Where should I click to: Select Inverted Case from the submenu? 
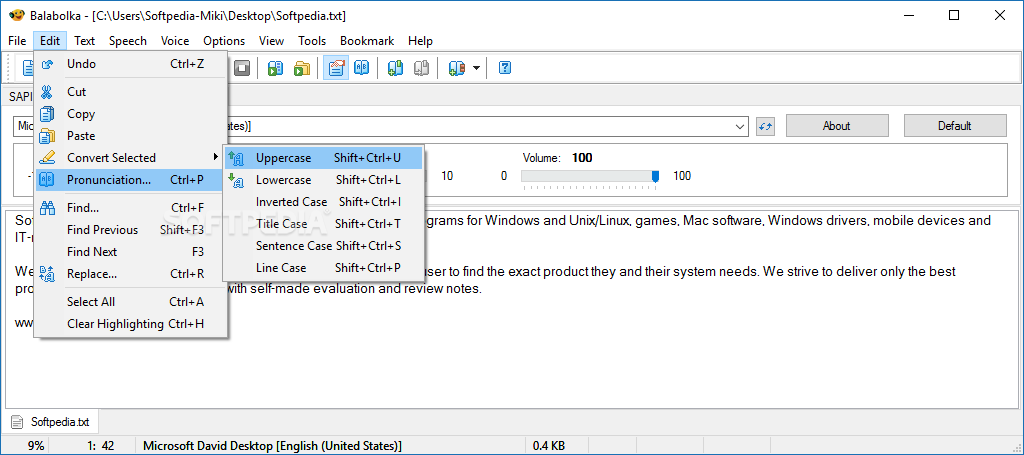coord(323,202)
